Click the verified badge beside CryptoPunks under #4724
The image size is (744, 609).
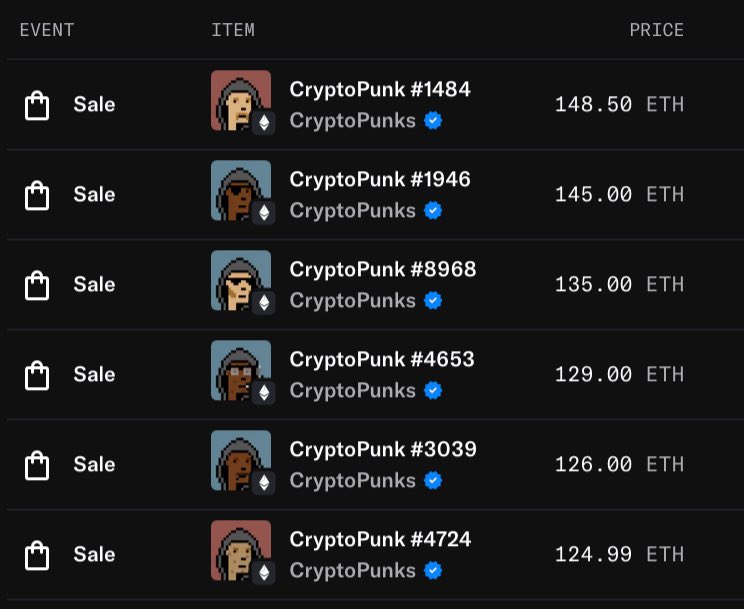433,571
